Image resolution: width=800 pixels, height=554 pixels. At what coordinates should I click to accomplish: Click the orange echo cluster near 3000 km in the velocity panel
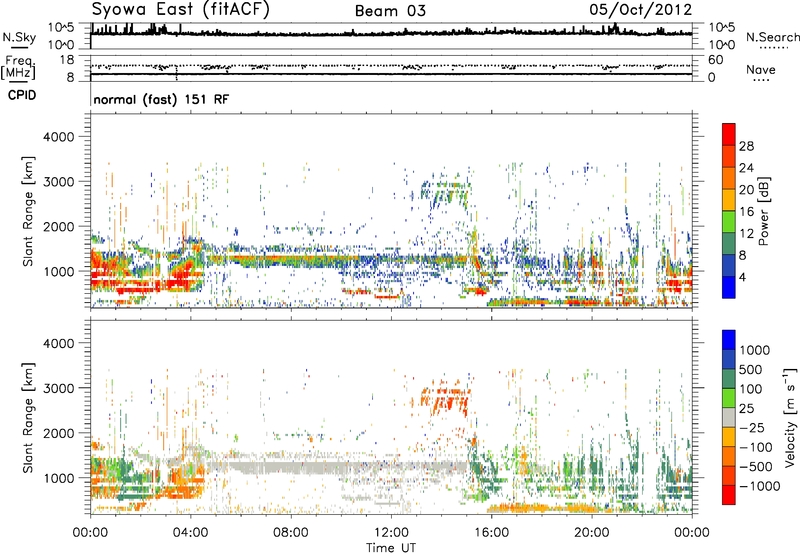[x=445, y=396]
